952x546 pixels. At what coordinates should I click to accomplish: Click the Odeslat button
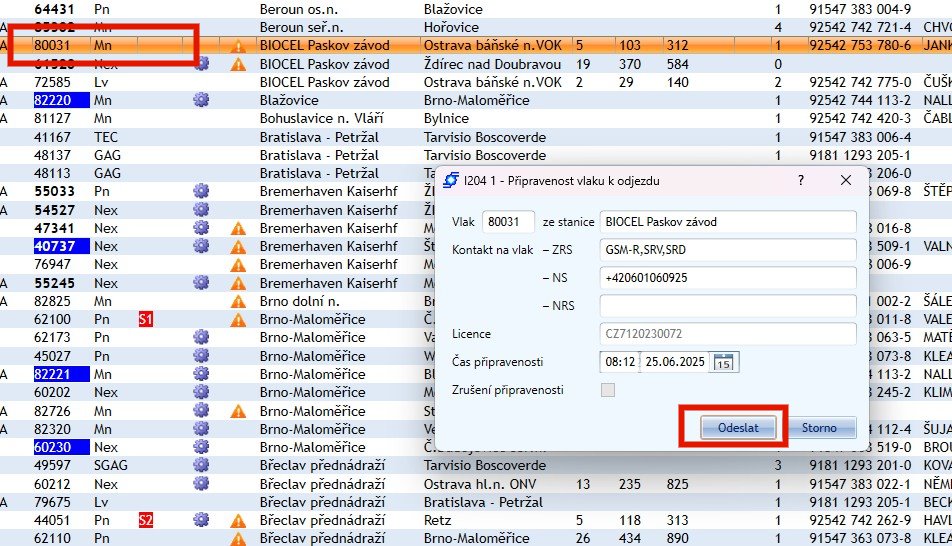pos(738,428)
